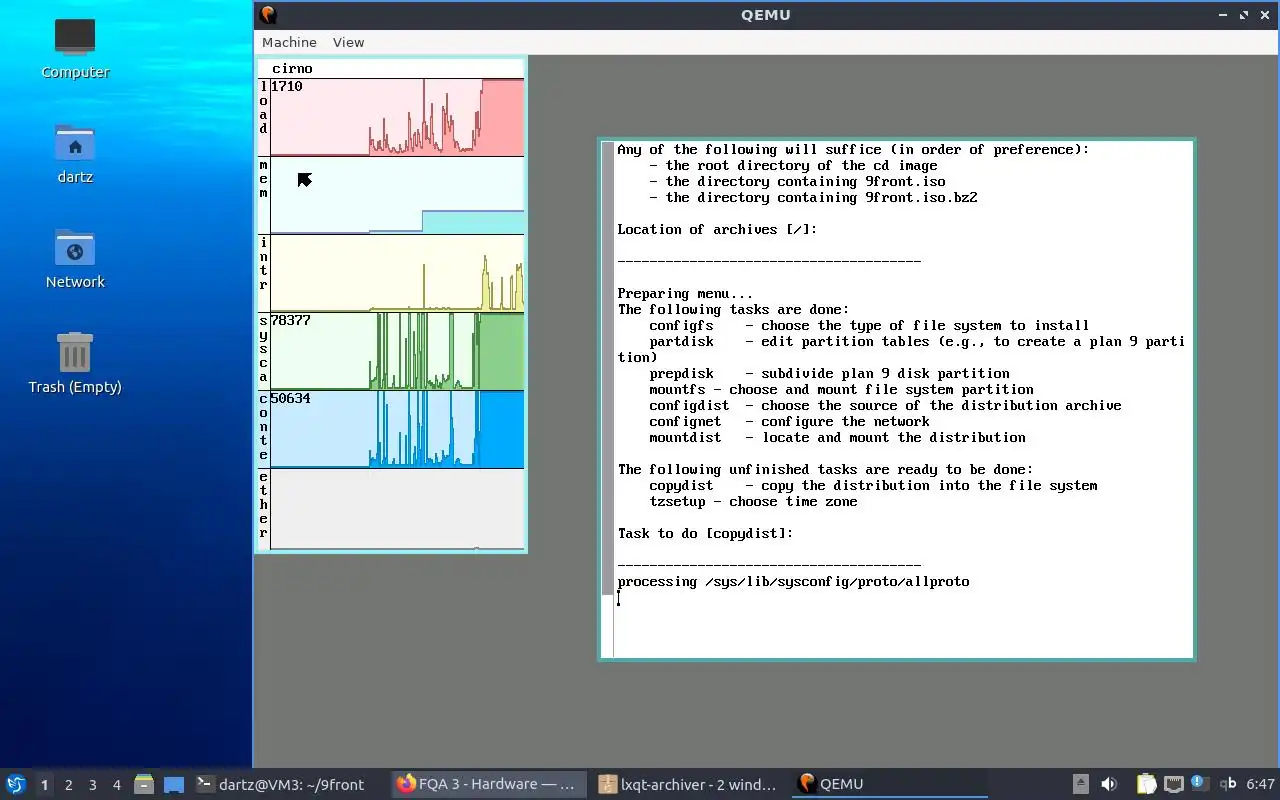Viewport: 1280px width, 800px height.
Task: Click the syscall value 78377
Action: pyautogui.click(x=291, y=320)
